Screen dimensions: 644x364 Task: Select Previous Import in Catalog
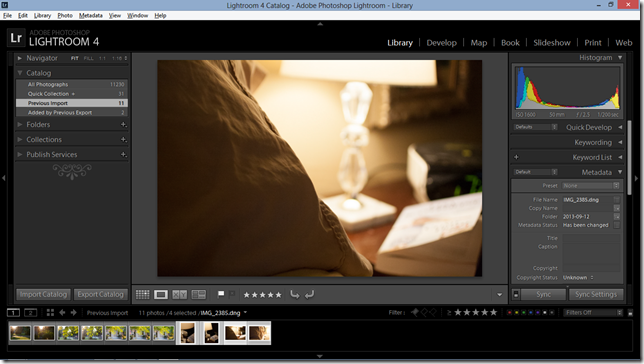click(x=72, y=103)
